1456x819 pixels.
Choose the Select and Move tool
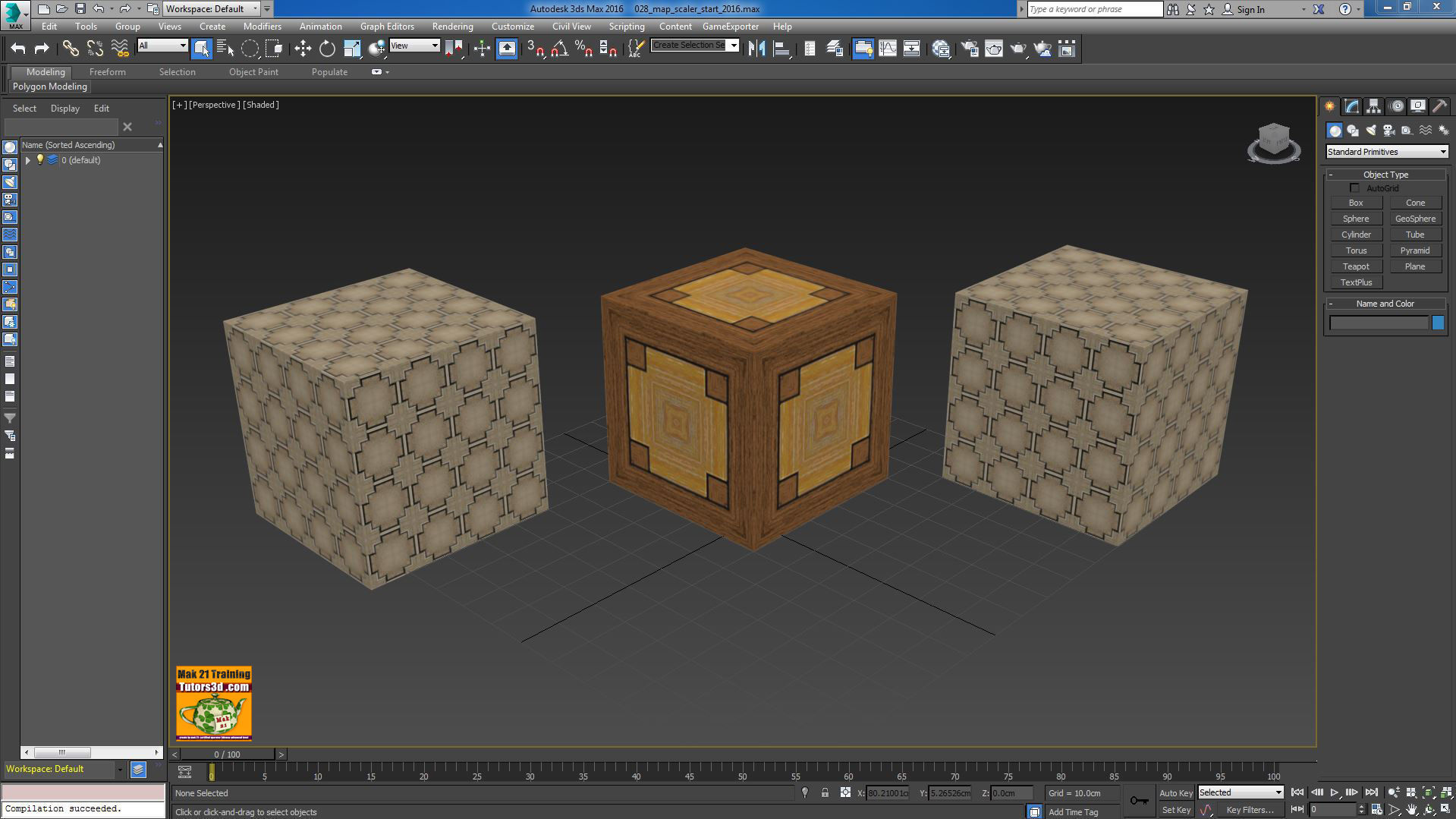(x=303, y=49)
